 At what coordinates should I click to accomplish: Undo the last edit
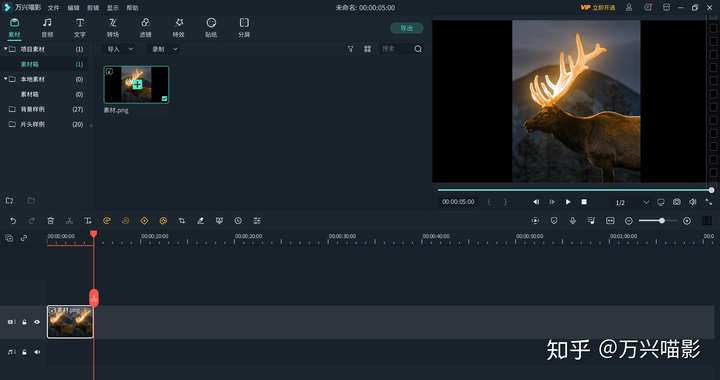point(13,221)
